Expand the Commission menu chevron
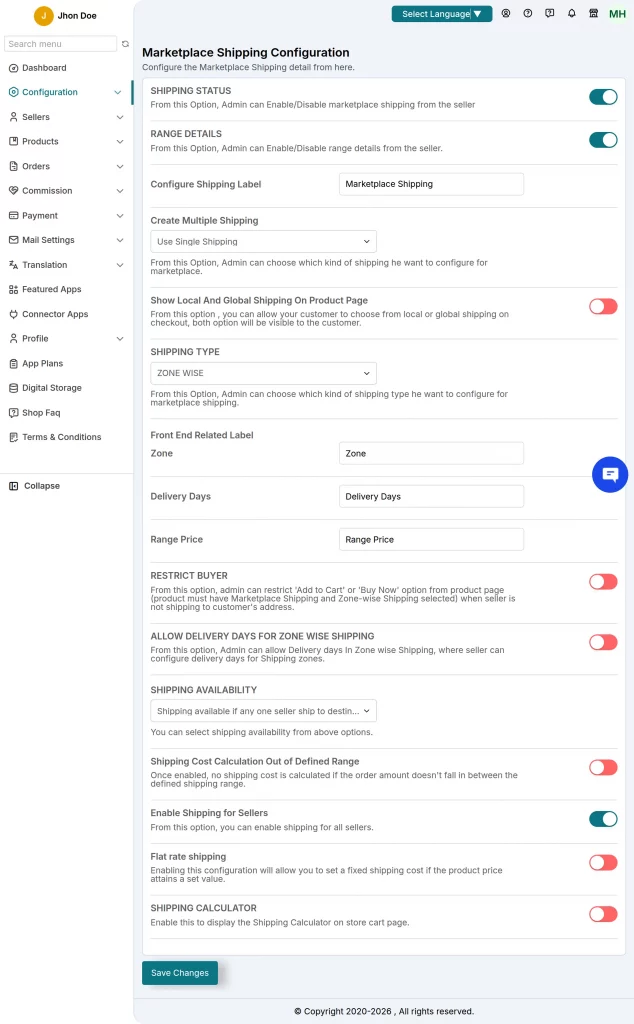This screenshot has height=1024, width=634. tap(120, 191)
